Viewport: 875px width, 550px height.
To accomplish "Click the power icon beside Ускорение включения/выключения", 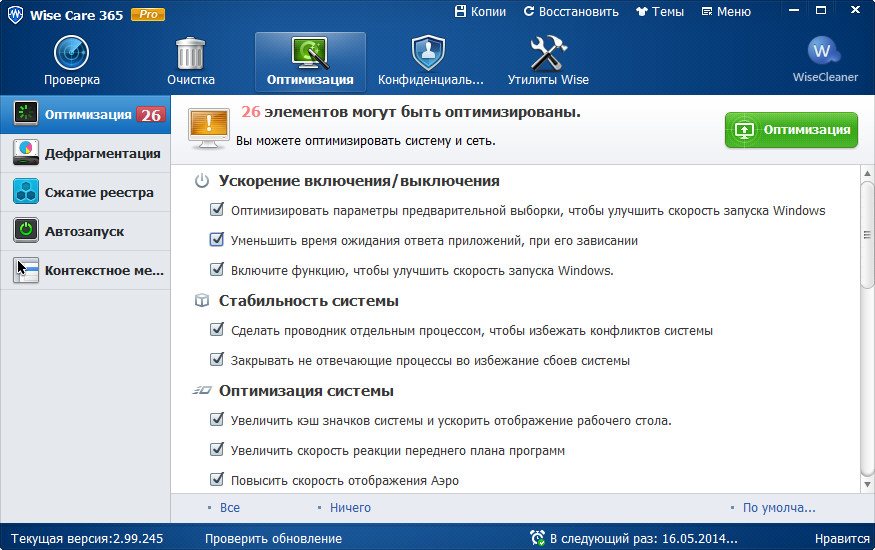I will click(201, 181).
